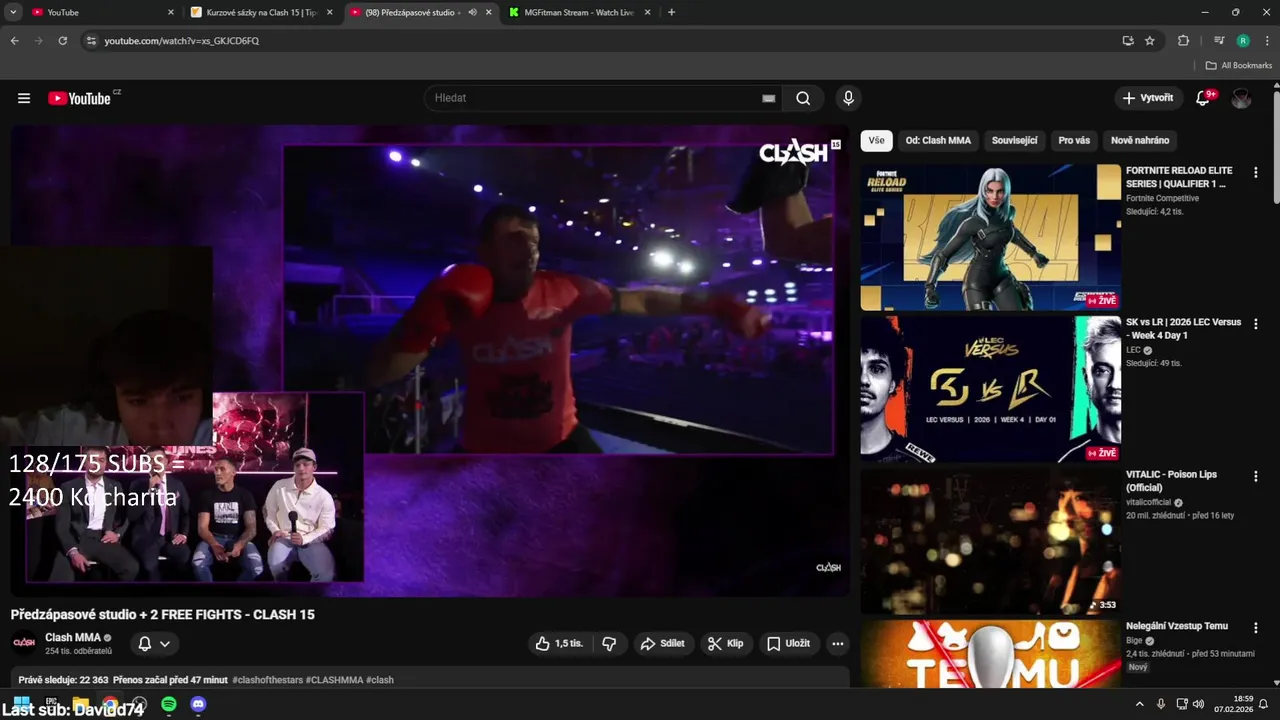
Task: Open Chrome extensions puzzle icon
Action: [x=1184, y=41]
